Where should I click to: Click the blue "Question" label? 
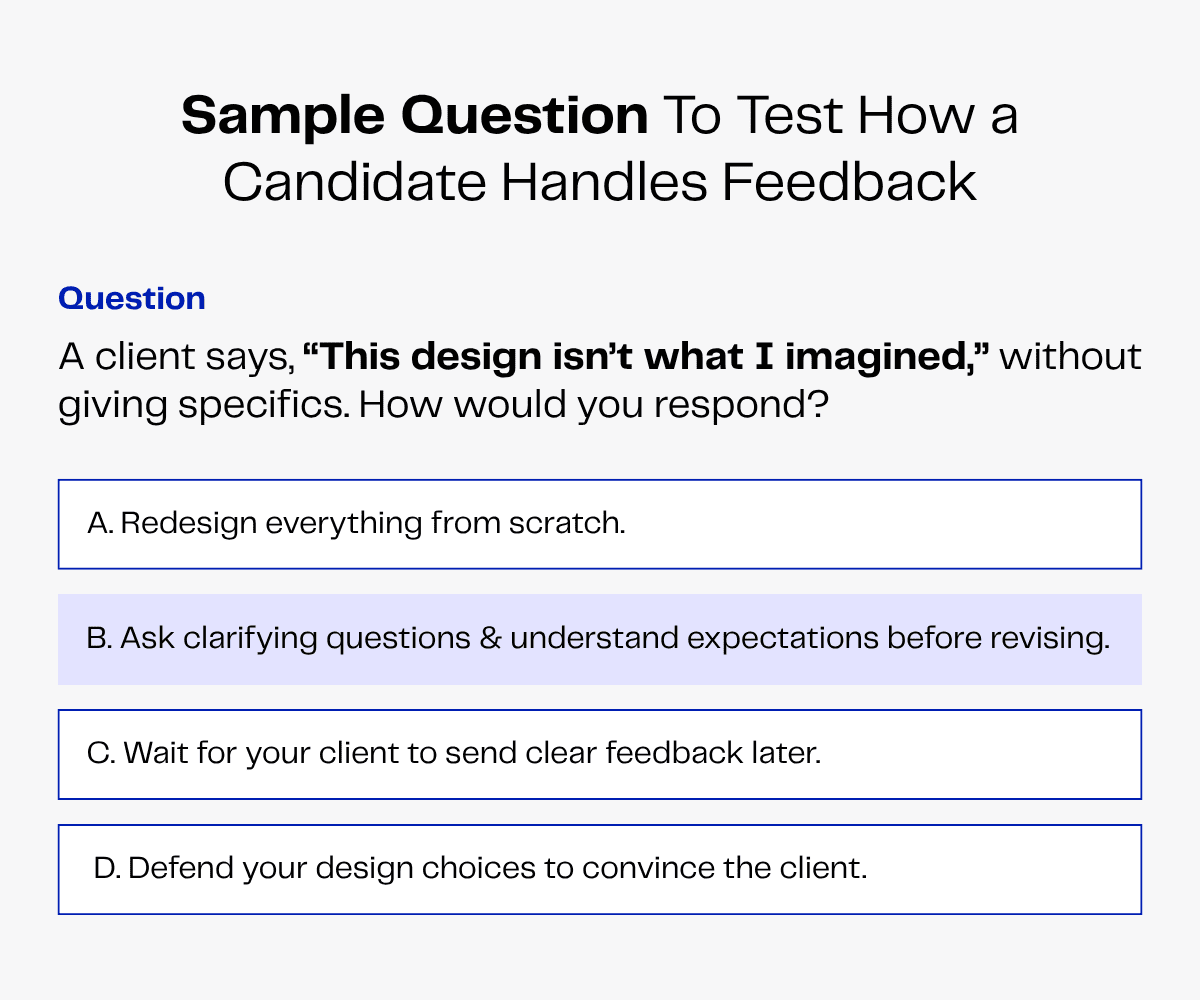[x=132, y=298]
